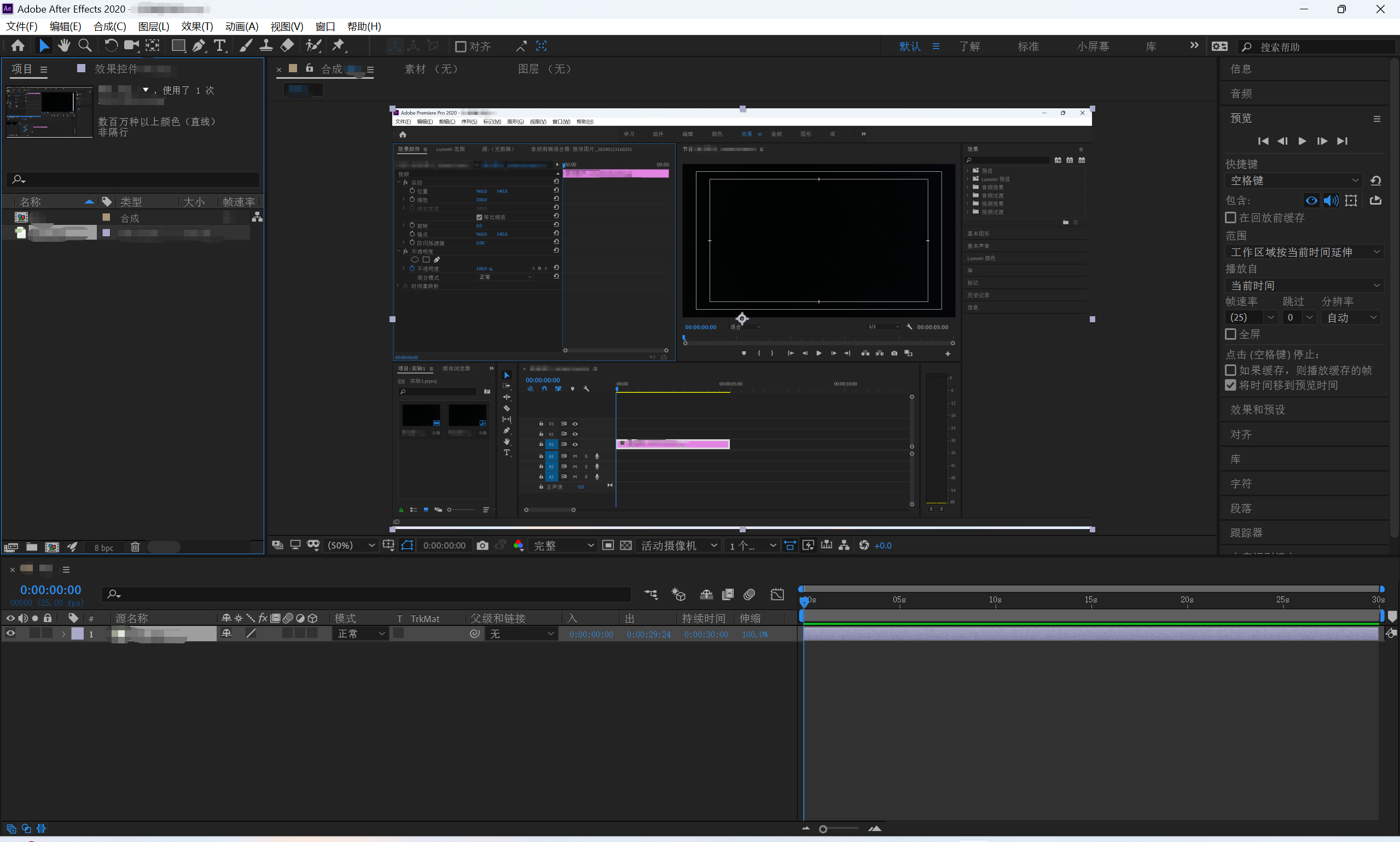Switch to the 标准 workspace tab
This screenshot has width=1400, height=842.
tap(1028, 47)
